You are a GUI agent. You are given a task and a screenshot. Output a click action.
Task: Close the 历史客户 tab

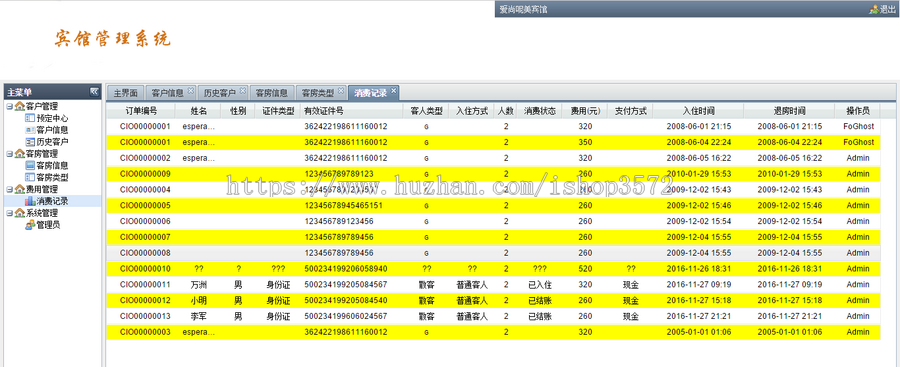[x=243, y=91]
